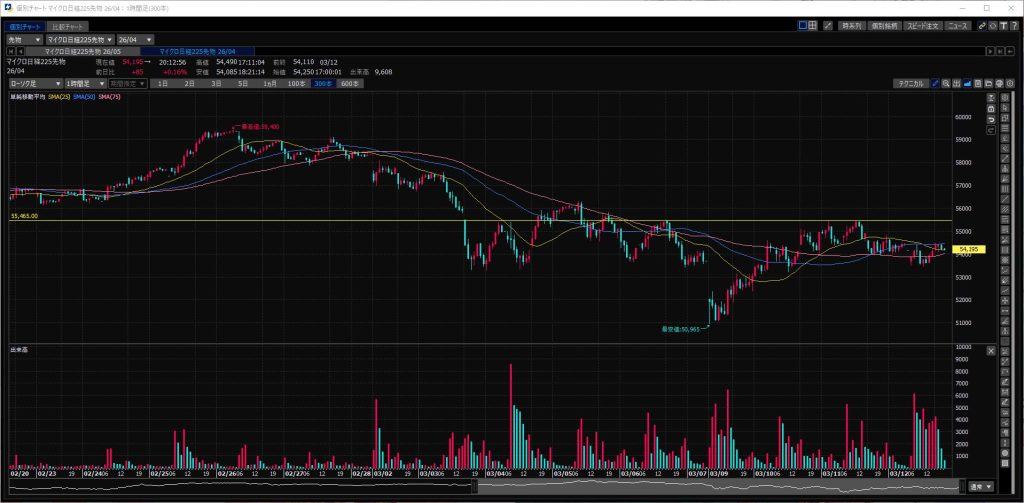The height and width of the screenshot is (503, 1024).
Task: Switch to the 比較チャート tab
Action: (69, 25)
